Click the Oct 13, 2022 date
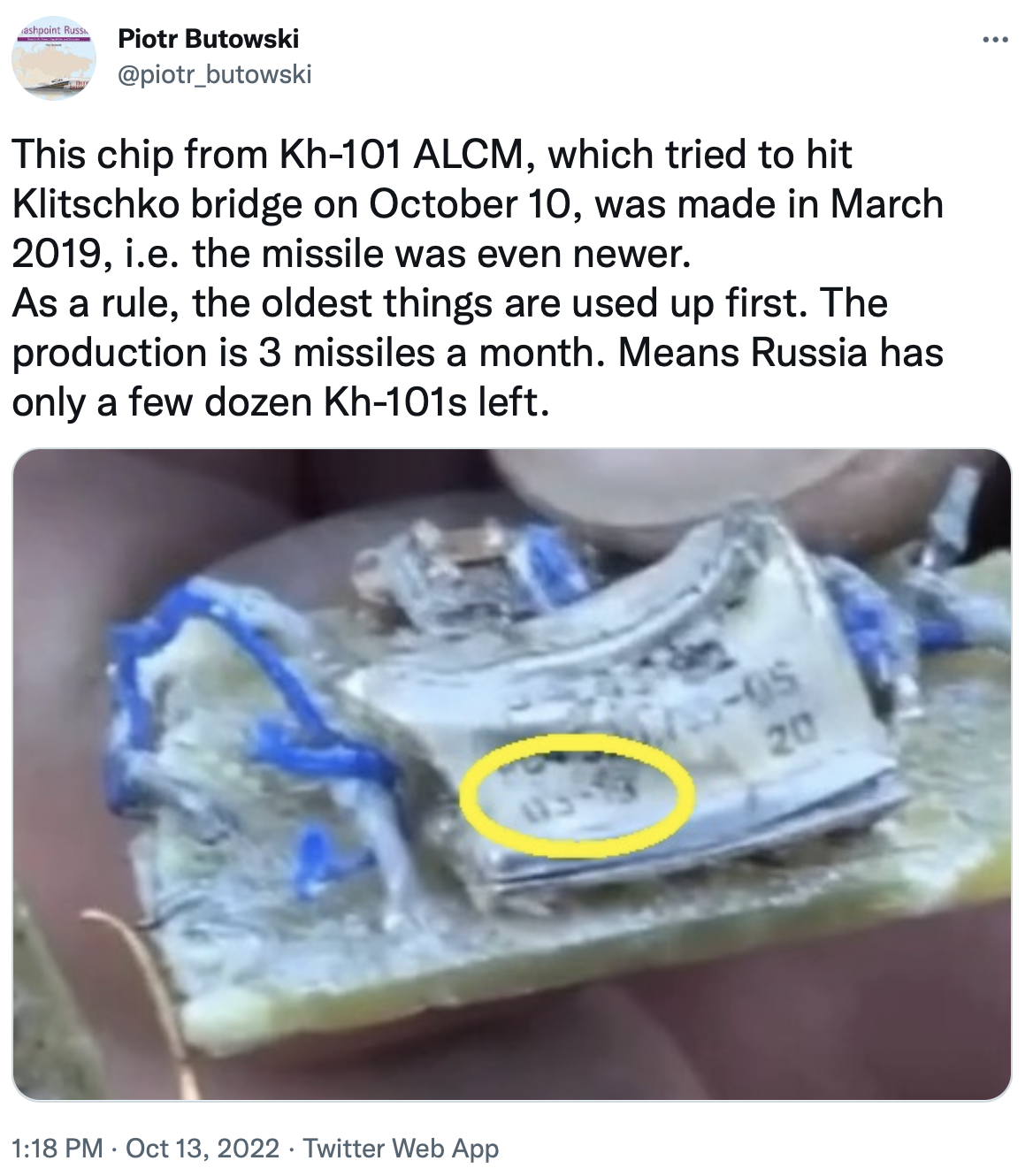 (203, 1148)
